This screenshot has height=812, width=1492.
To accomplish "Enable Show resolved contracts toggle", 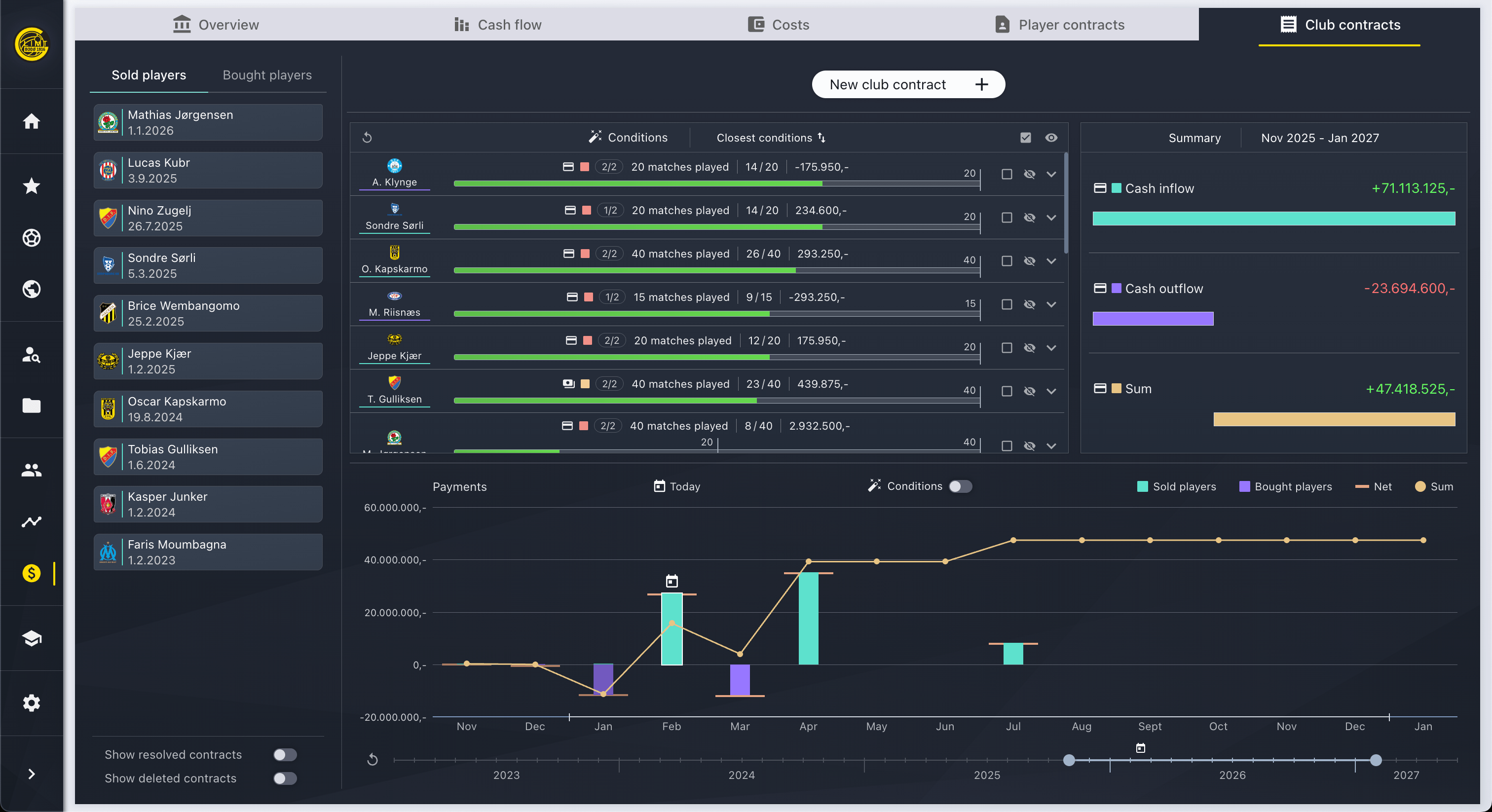I will point(284,754).
